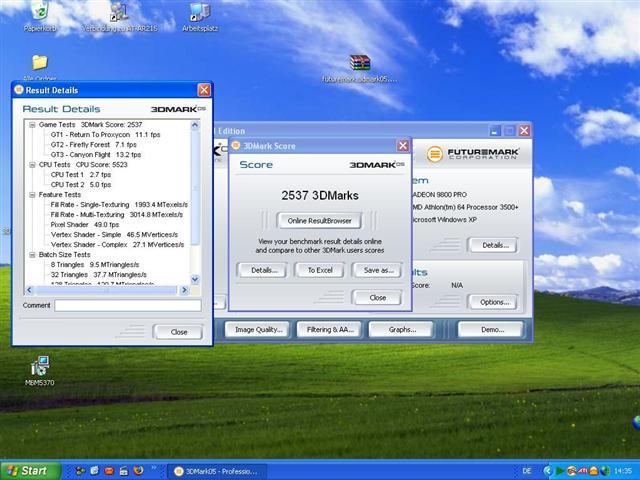Click the 3DMark Score title bar icon
The image size is (640, 480).
tap(236, 146)
